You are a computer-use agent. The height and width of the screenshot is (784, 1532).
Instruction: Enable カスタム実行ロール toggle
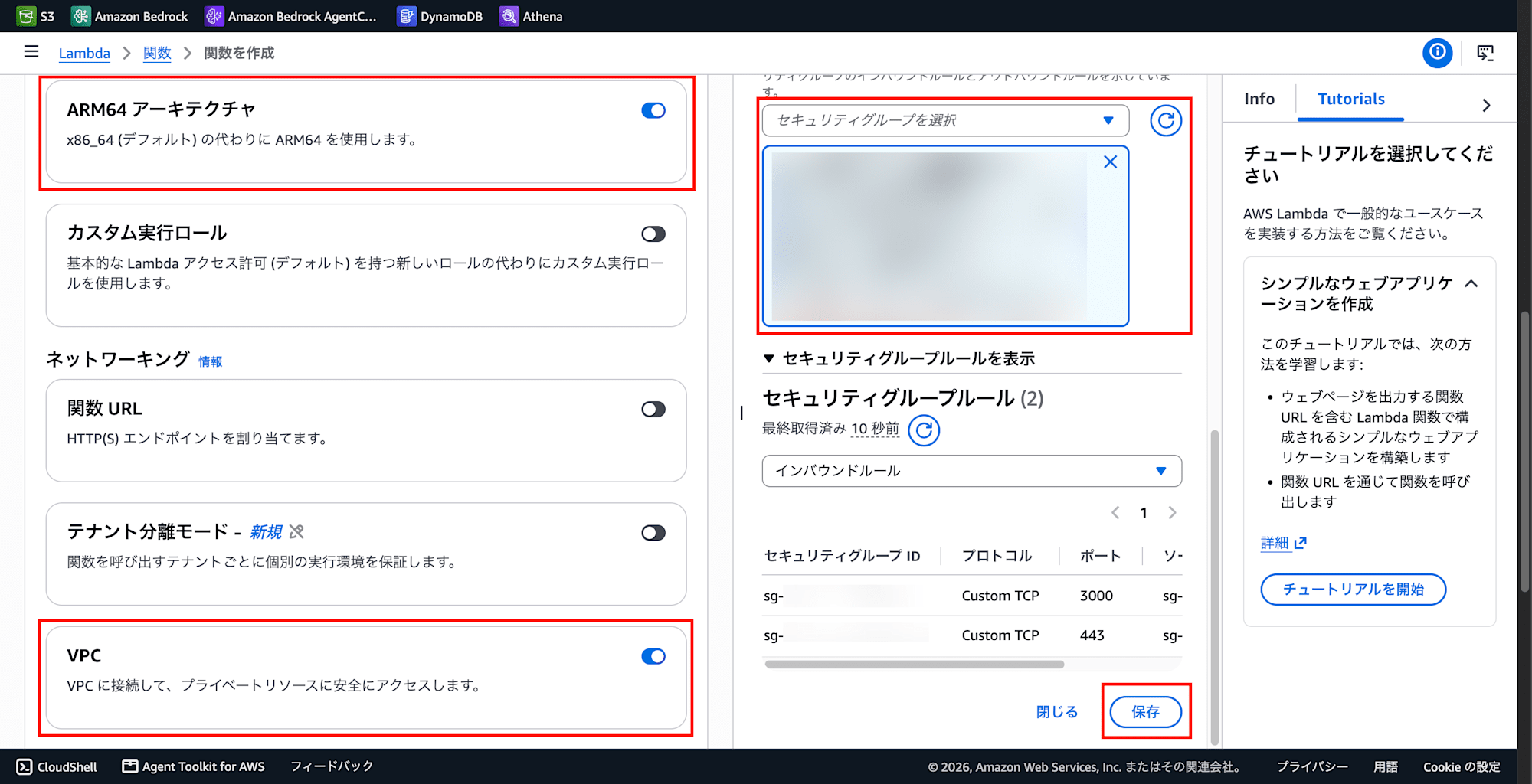[653, 234]
